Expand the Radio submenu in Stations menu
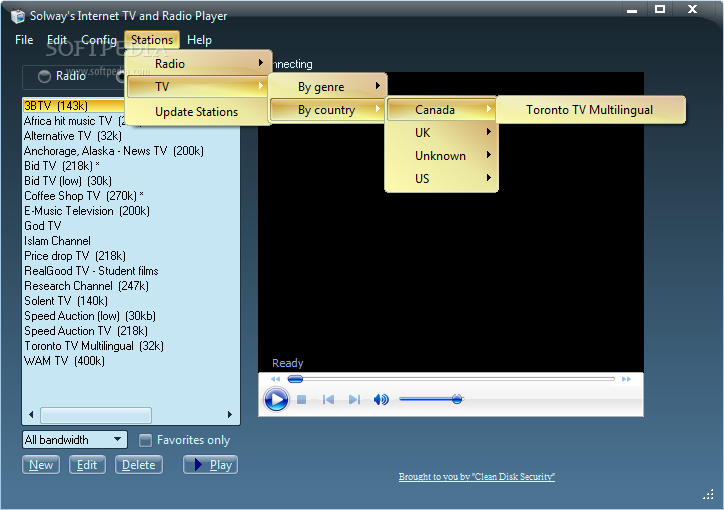This screenshot has width=724, height=510. click(199, 63)
